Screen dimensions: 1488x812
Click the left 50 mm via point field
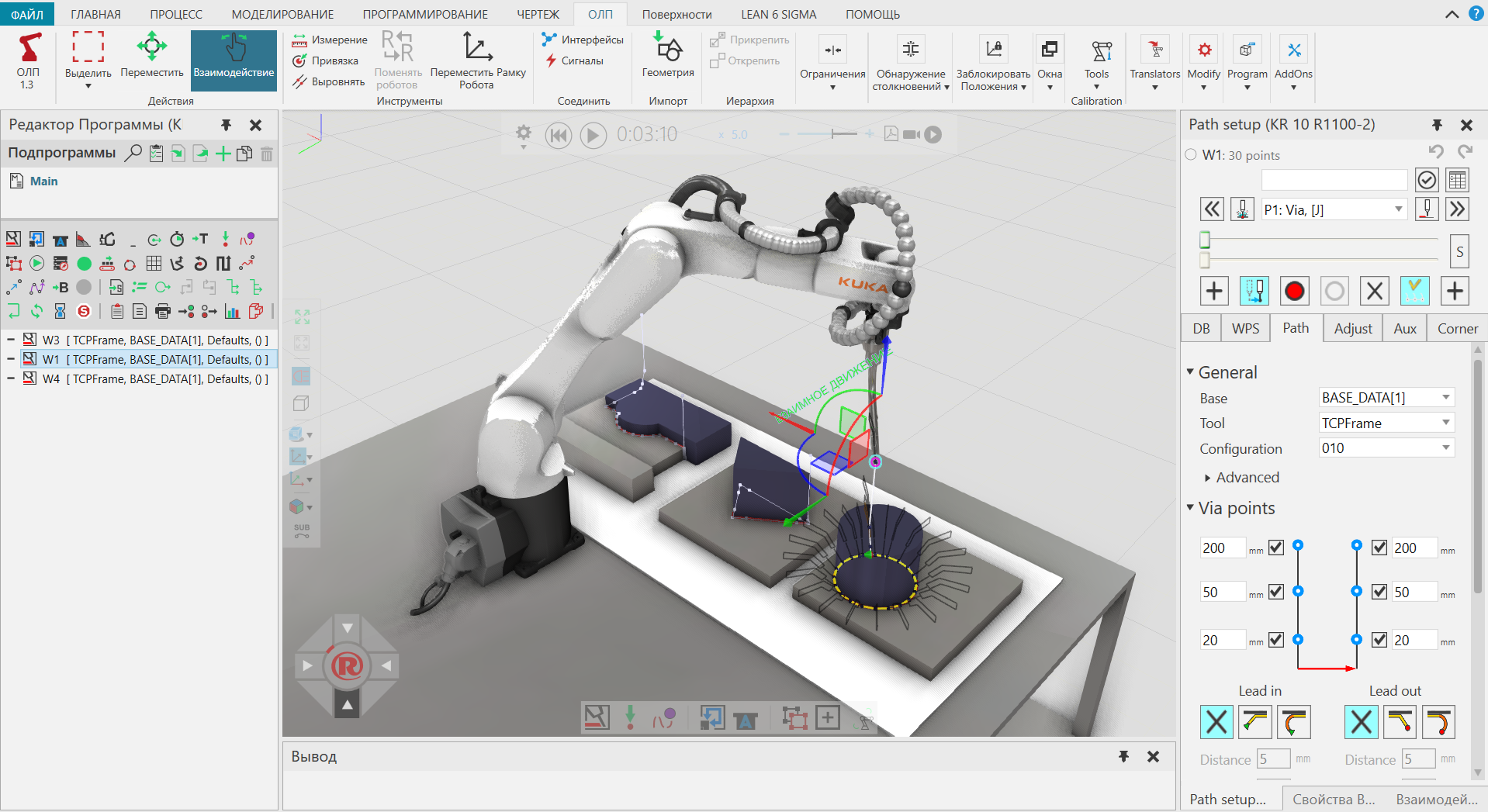point(1222,593)
